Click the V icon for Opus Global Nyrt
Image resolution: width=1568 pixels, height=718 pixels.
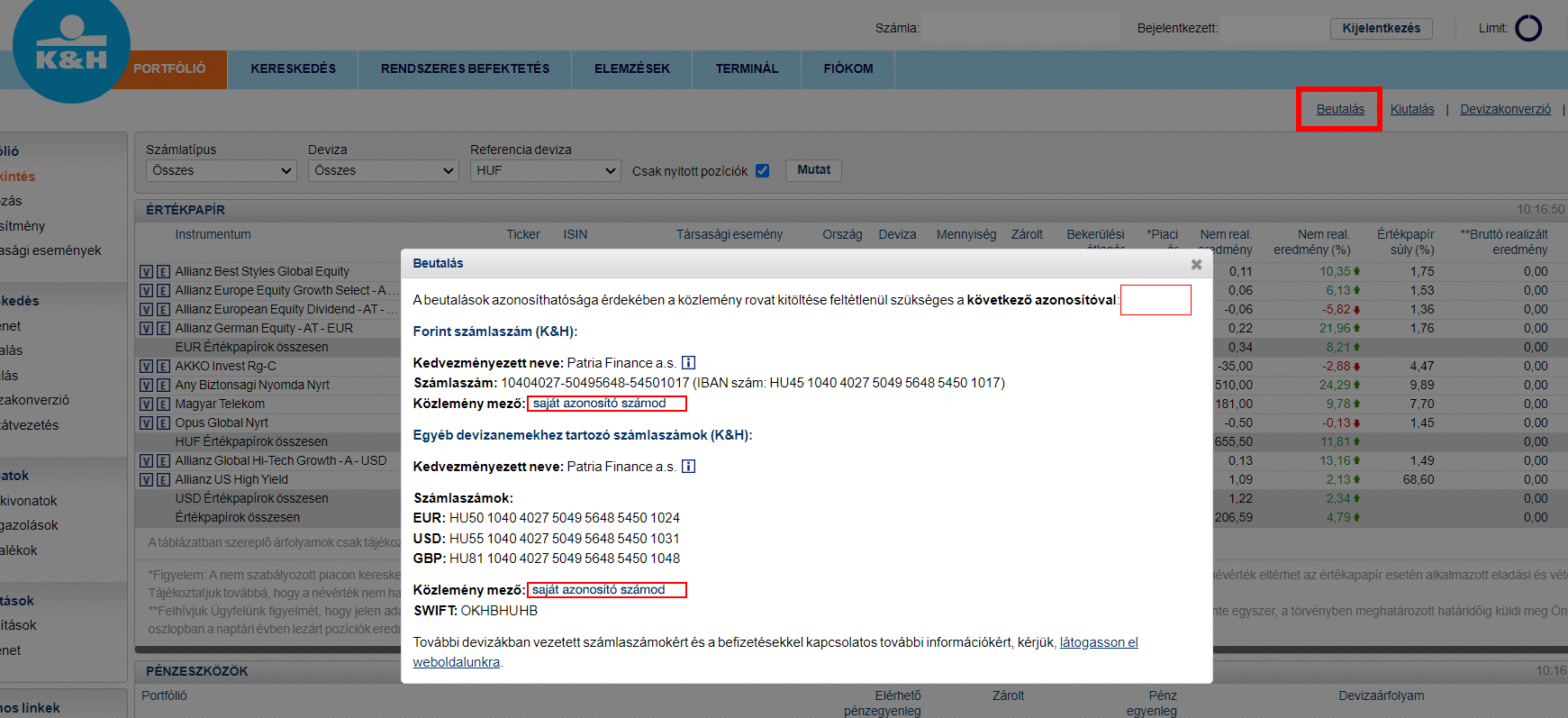point(146,423)
